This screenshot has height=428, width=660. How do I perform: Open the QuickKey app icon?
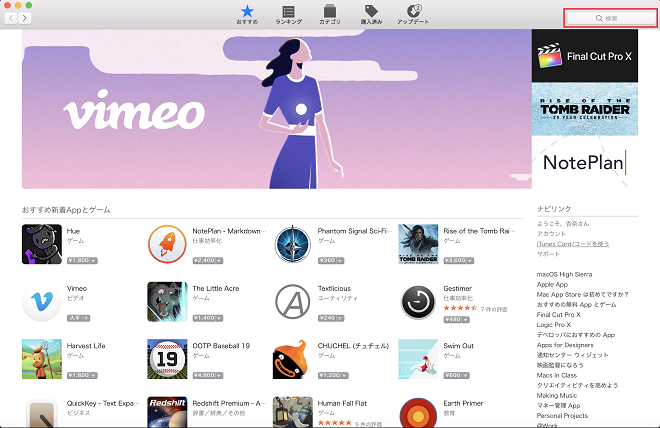tap(42, 412)
